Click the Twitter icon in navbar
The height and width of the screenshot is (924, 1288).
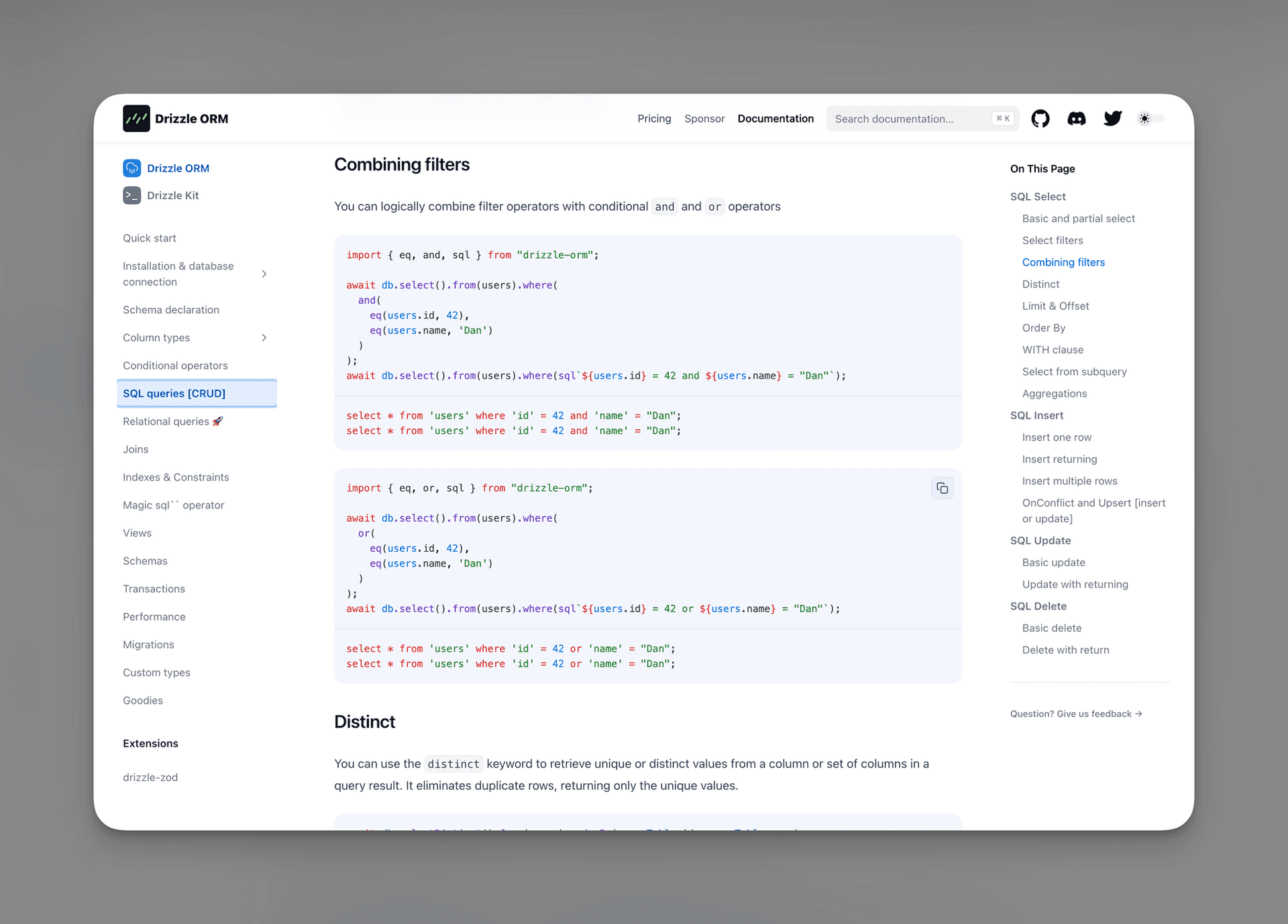tap(1113, 118)
